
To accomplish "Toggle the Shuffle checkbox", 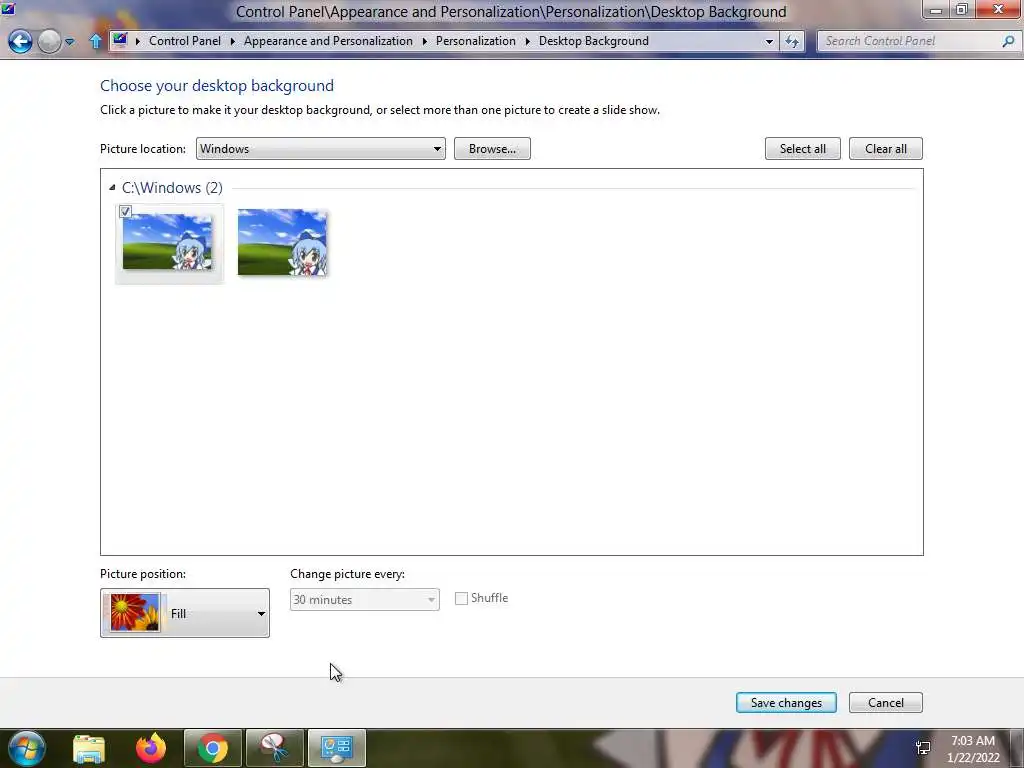I will click(462, 598).
